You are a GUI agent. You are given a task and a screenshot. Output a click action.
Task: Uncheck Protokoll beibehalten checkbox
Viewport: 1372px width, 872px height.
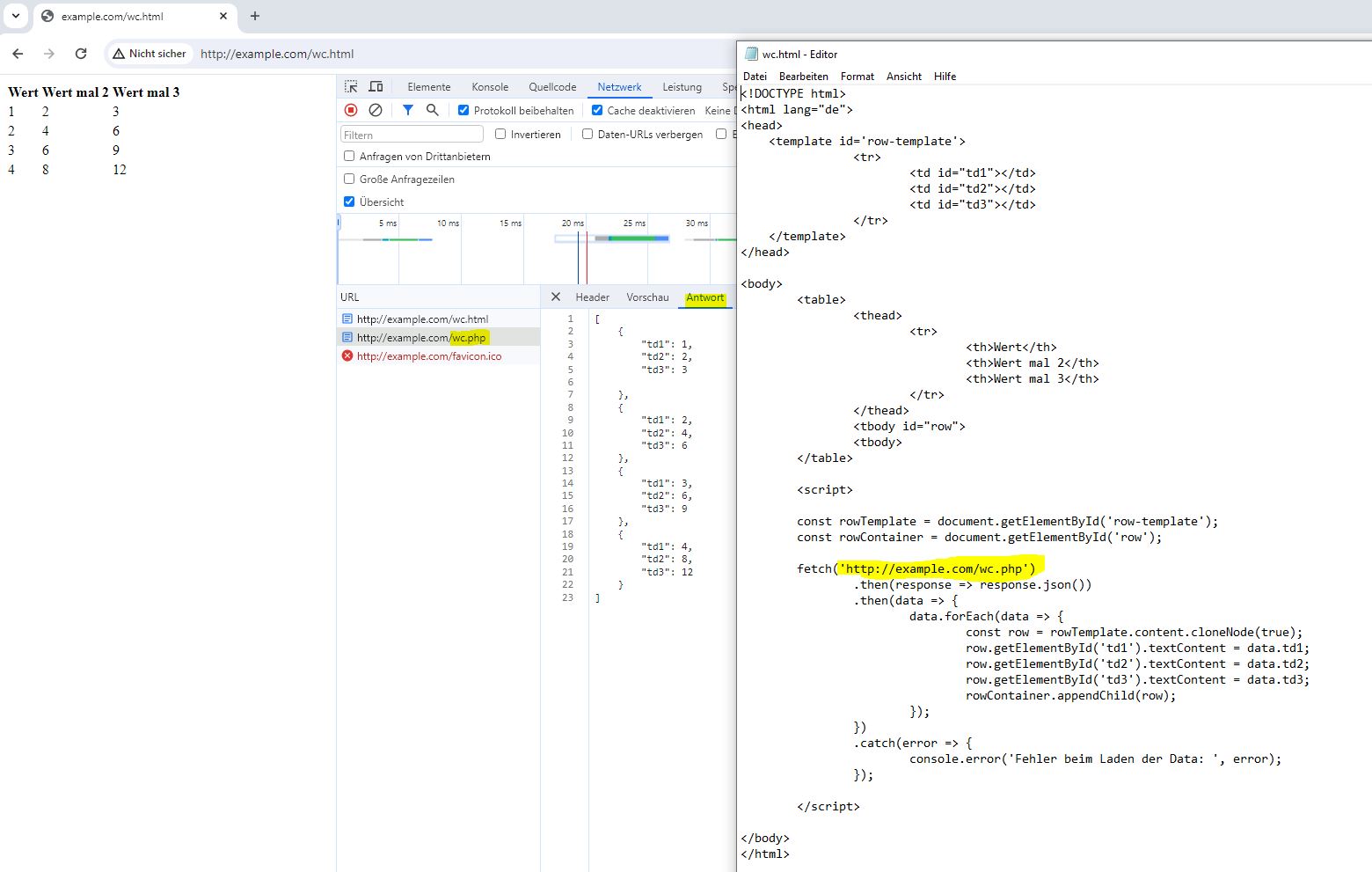point(463,110)
